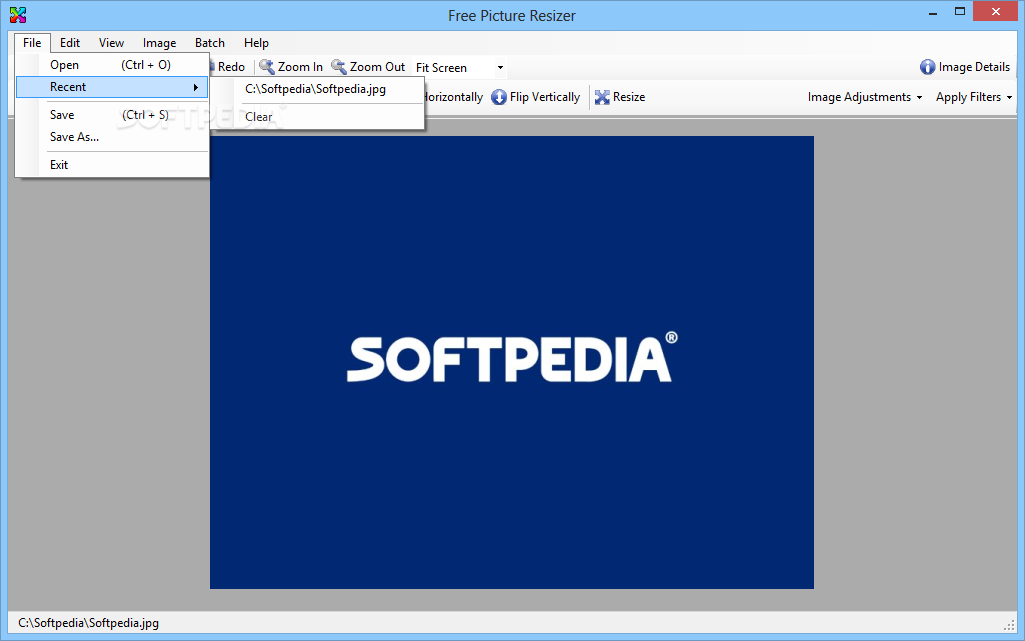
Task: Open the File menu
Action: [32, 42]
